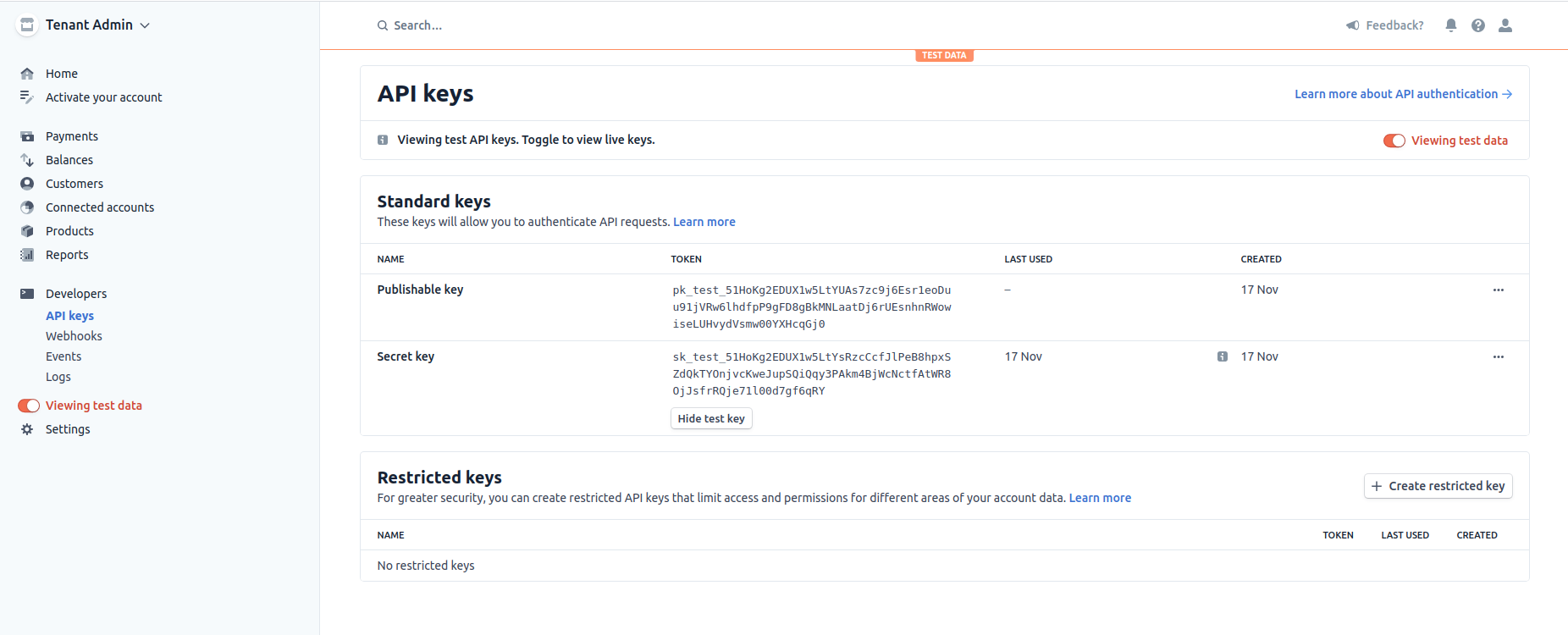Viewport: 1568px width, 635px height.
Task: Click the Home house icon in sidebar
Action: point(27,74)
